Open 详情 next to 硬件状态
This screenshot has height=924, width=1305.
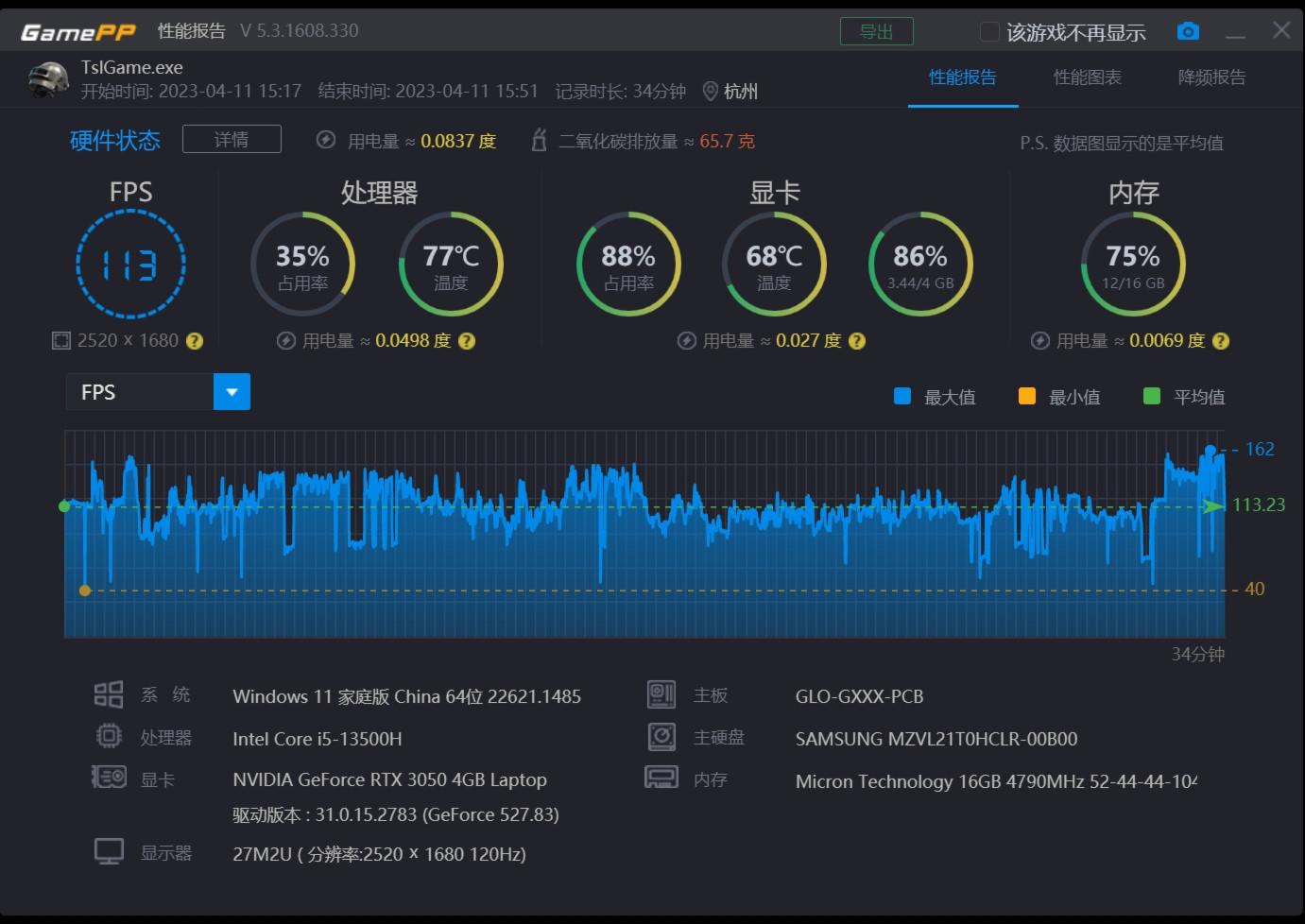(232, 139)
